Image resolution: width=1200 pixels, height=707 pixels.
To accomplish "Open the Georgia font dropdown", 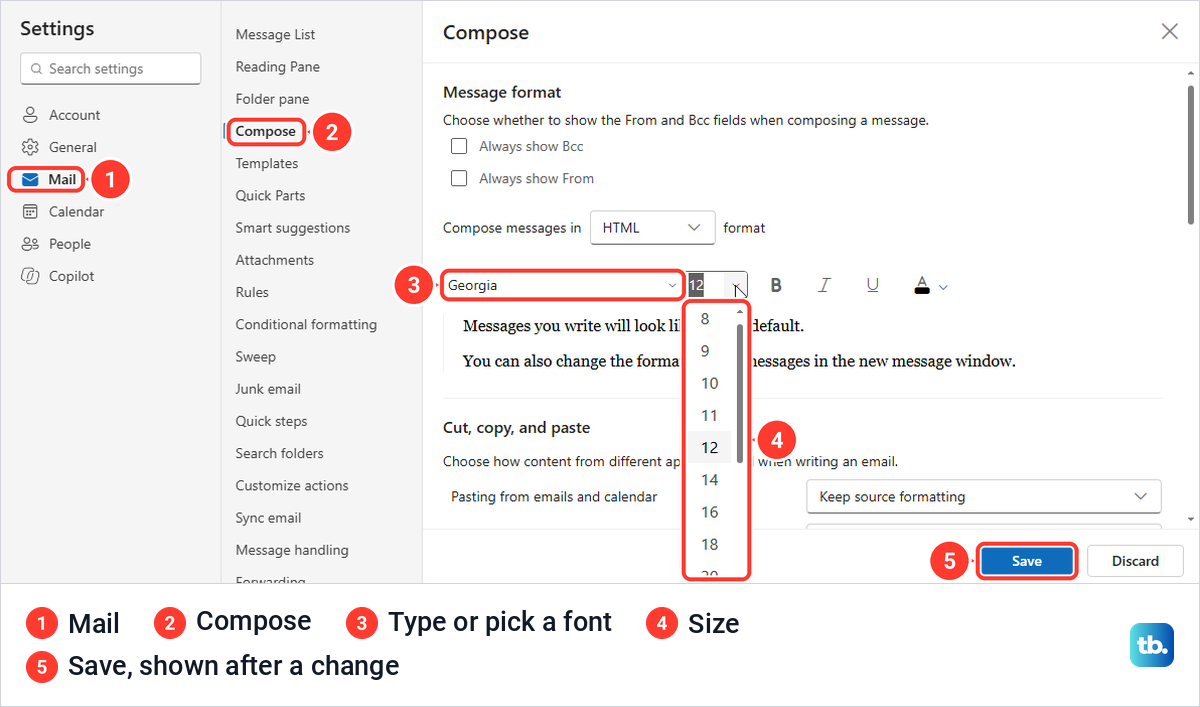I will click(x=562, y=285).
